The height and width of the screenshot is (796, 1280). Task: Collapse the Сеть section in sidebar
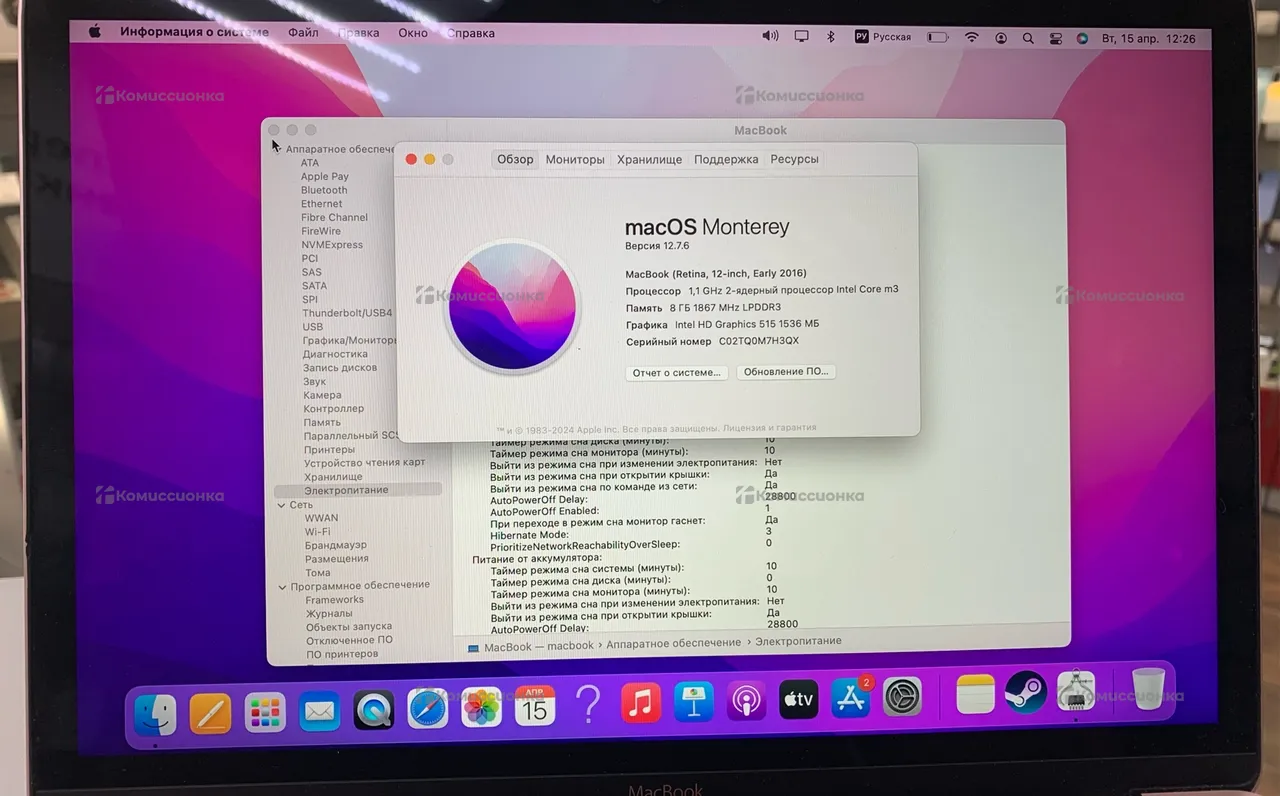[281, 505]
